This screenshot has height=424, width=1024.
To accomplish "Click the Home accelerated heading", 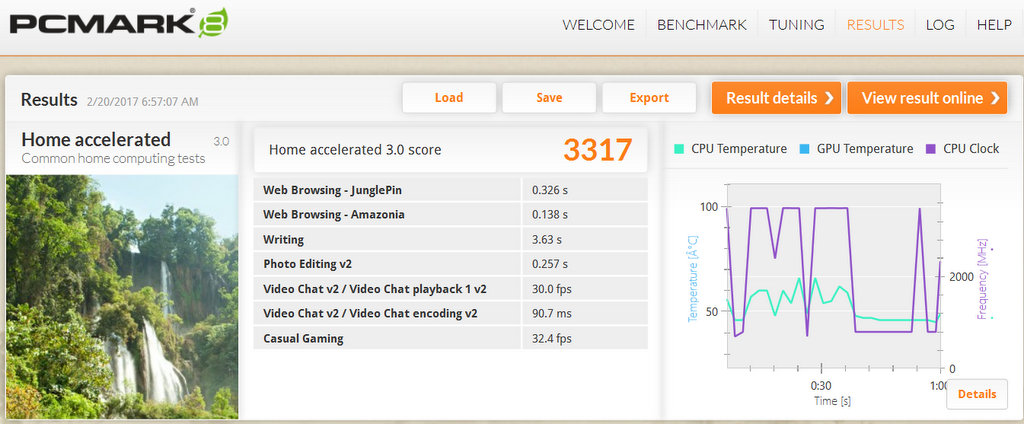I will (96, 139).
